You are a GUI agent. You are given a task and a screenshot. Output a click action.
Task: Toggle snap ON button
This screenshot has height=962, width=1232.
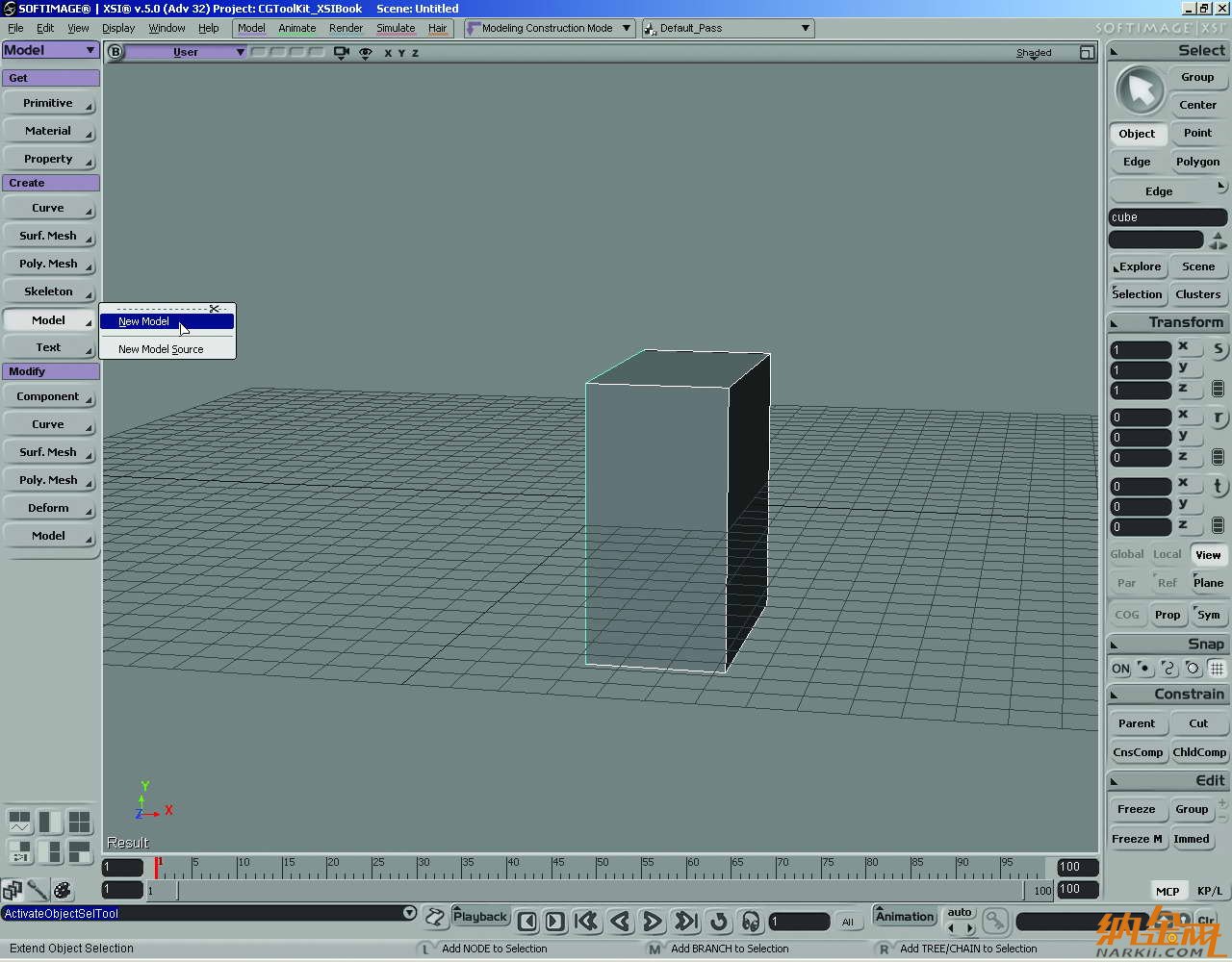click(1120, 669)
